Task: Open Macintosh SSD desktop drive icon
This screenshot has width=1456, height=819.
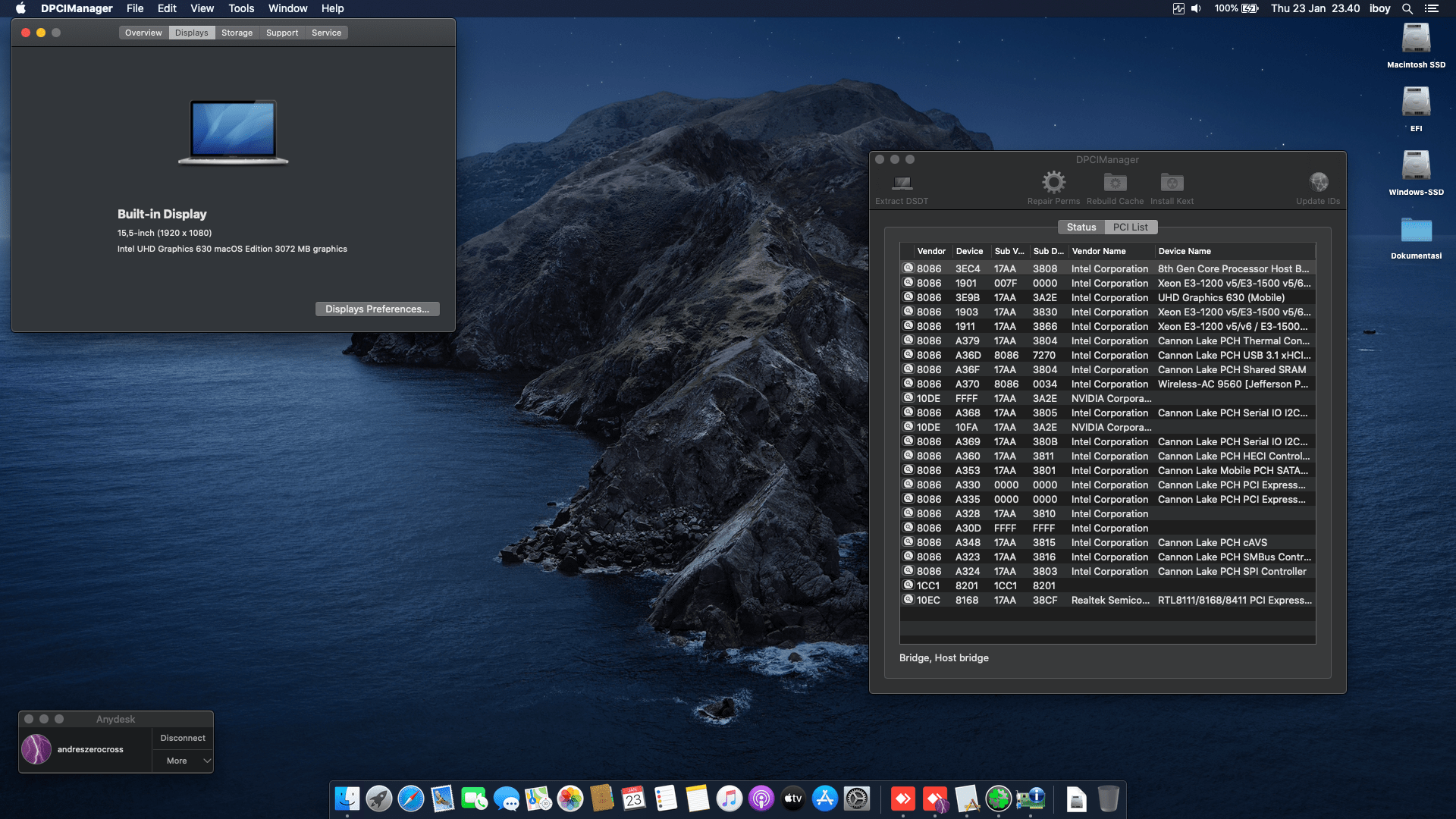Action: (1416, 39)
